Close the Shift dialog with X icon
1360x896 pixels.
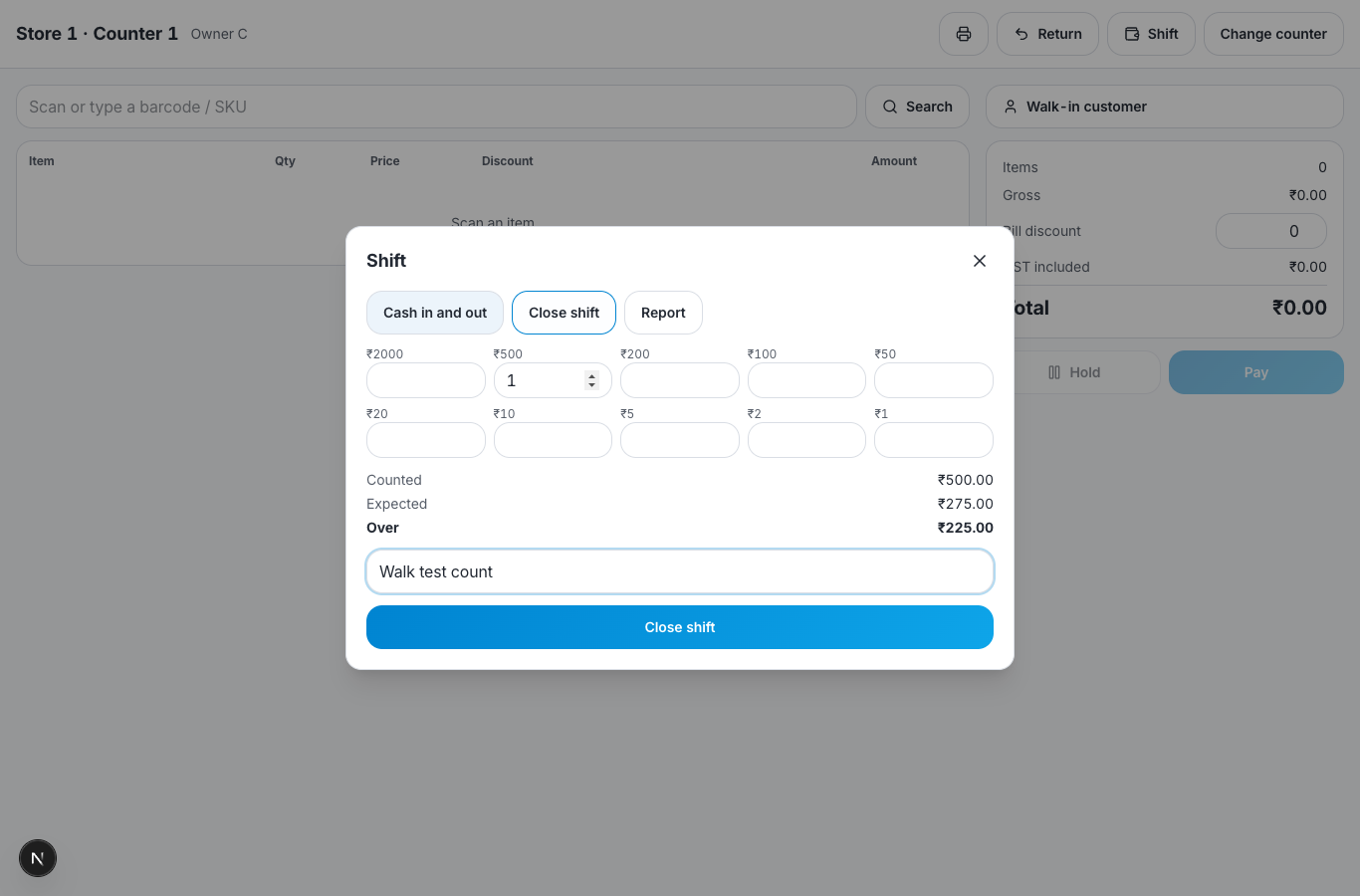click(980, 261)
